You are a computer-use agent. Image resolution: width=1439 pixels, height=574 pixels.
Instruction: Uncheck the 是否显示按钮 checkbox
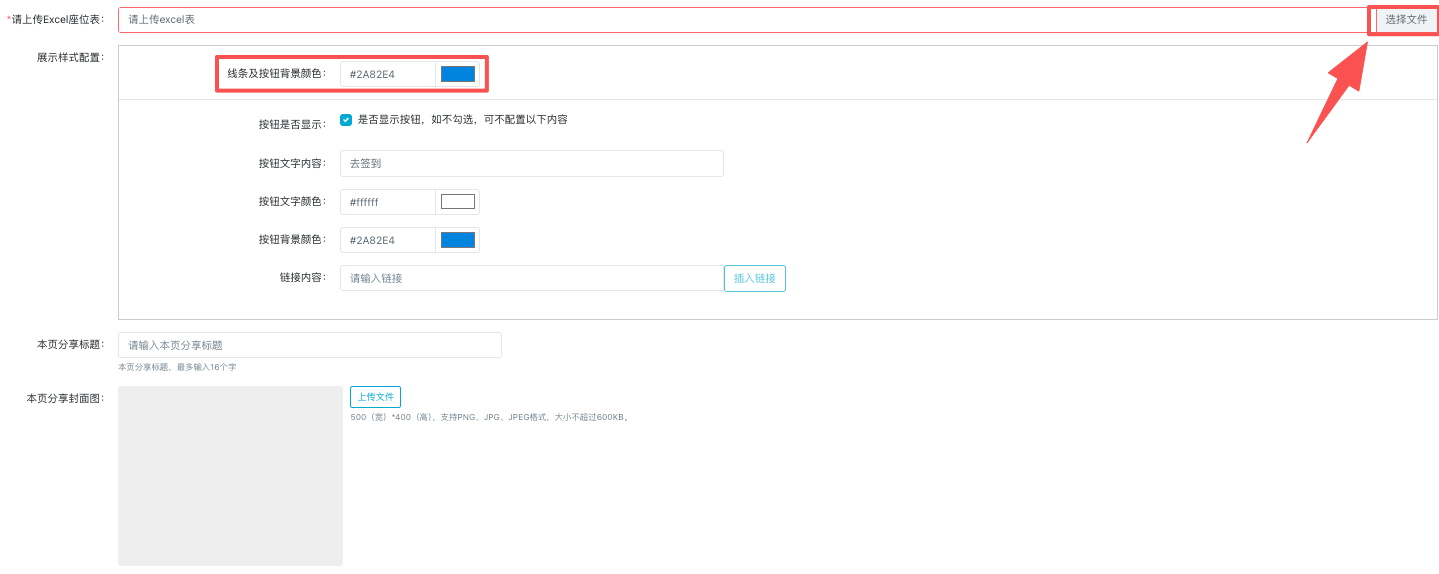pos(346,120)
